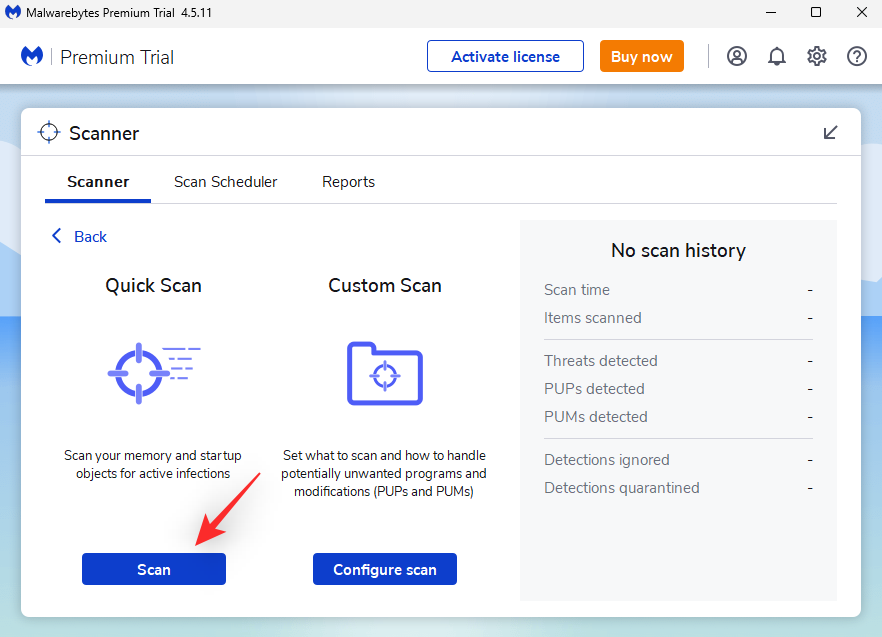
Task: Start the Quick Scan with Scan button
Action: click(x=154, y=569)
